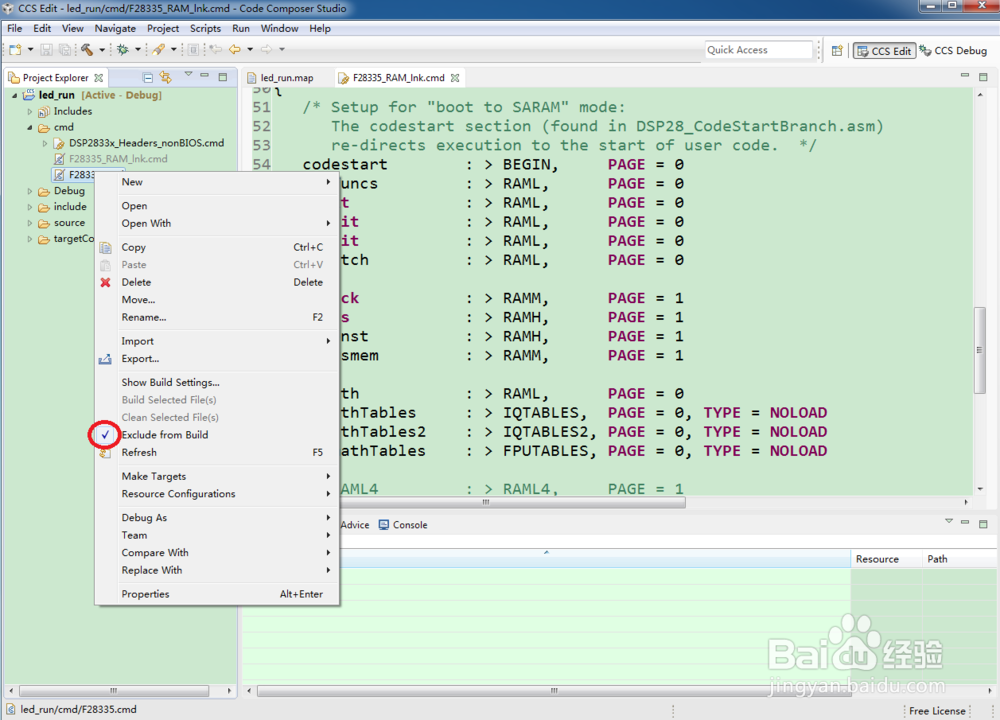Viewport: 1000px width, 720px height.
Task: Close the F28335_RAM_lnk.cmd editor tab
Action: pos(455,78)
